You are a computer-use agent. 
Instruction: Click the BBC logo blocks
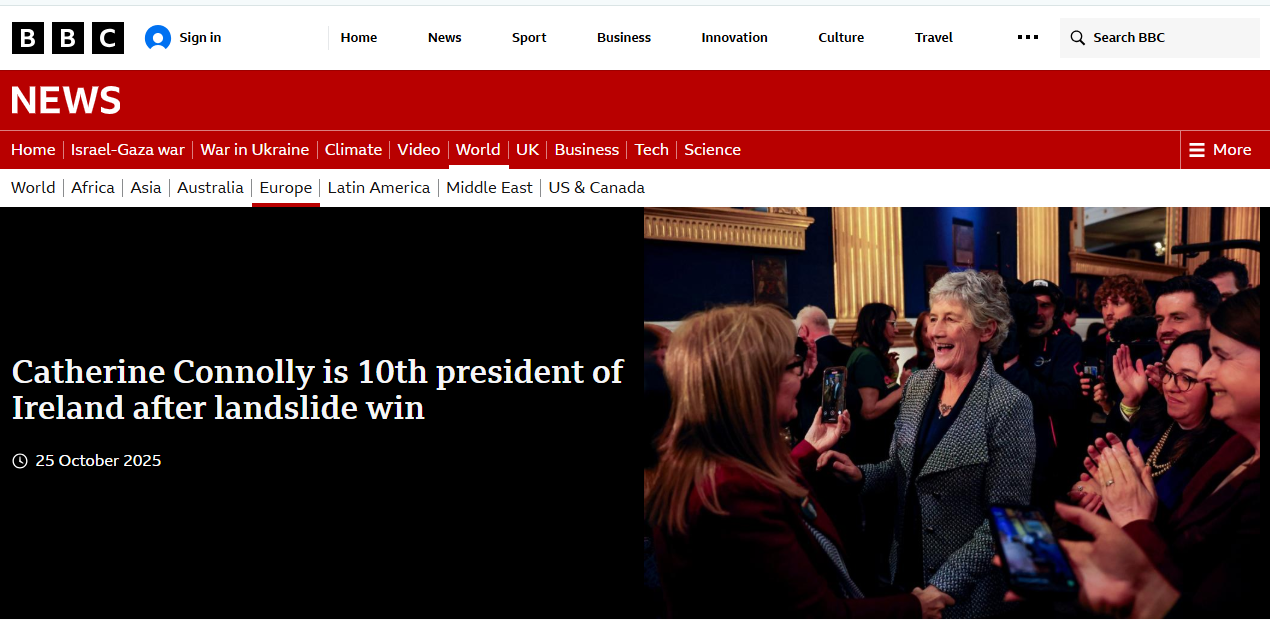coord(67,38)
